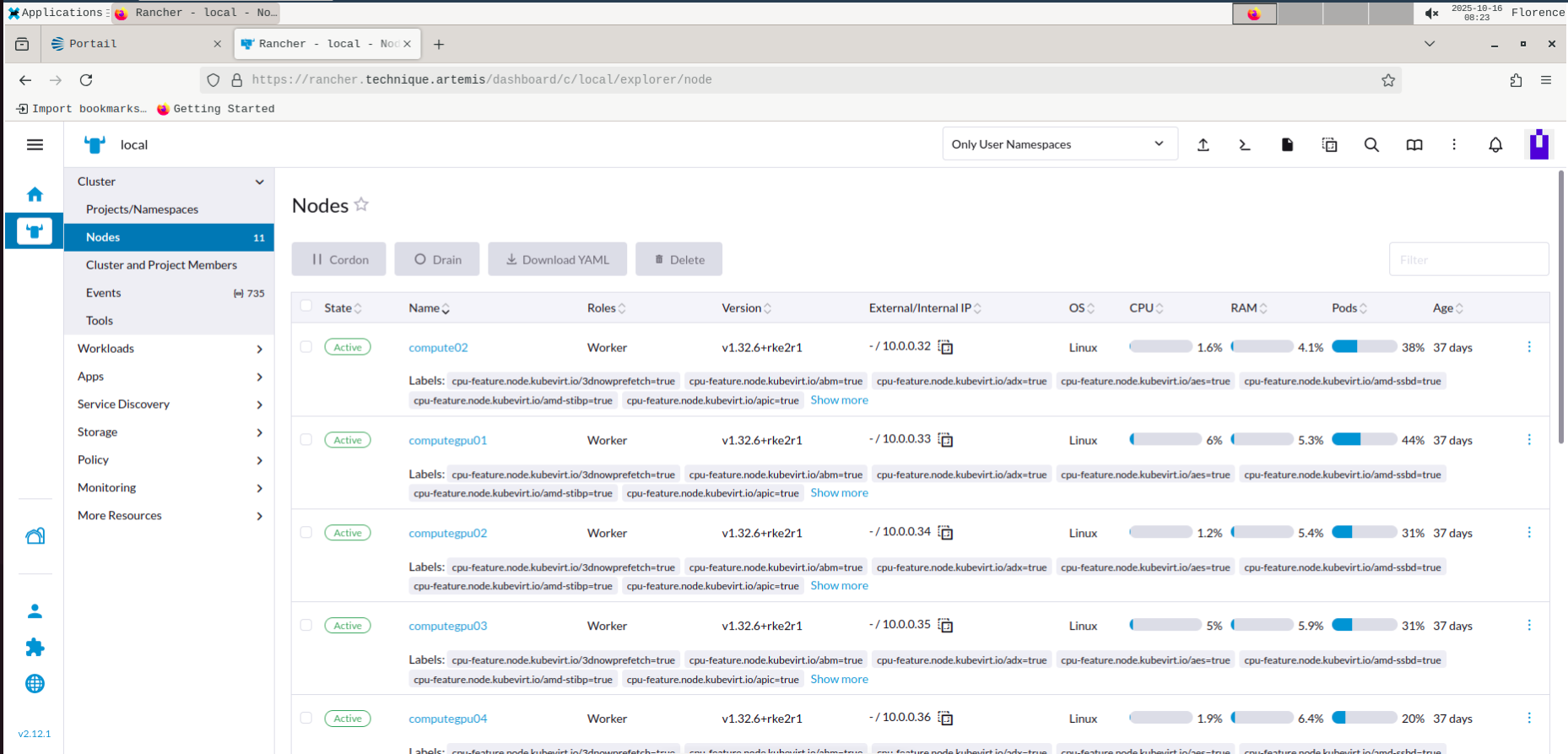Open the user avatar menu
Image resolution: width=1568 pixels, height=754 pixels.
(1539, 144)
